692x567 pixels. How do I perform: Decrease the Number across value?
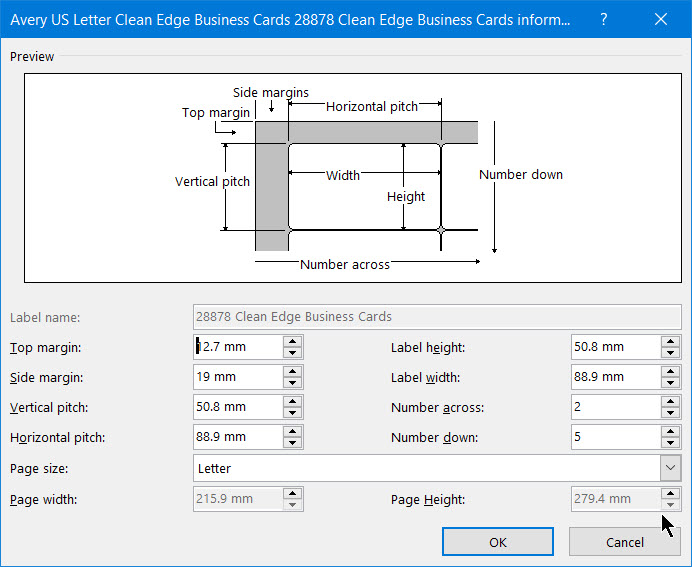pos(670,412)
